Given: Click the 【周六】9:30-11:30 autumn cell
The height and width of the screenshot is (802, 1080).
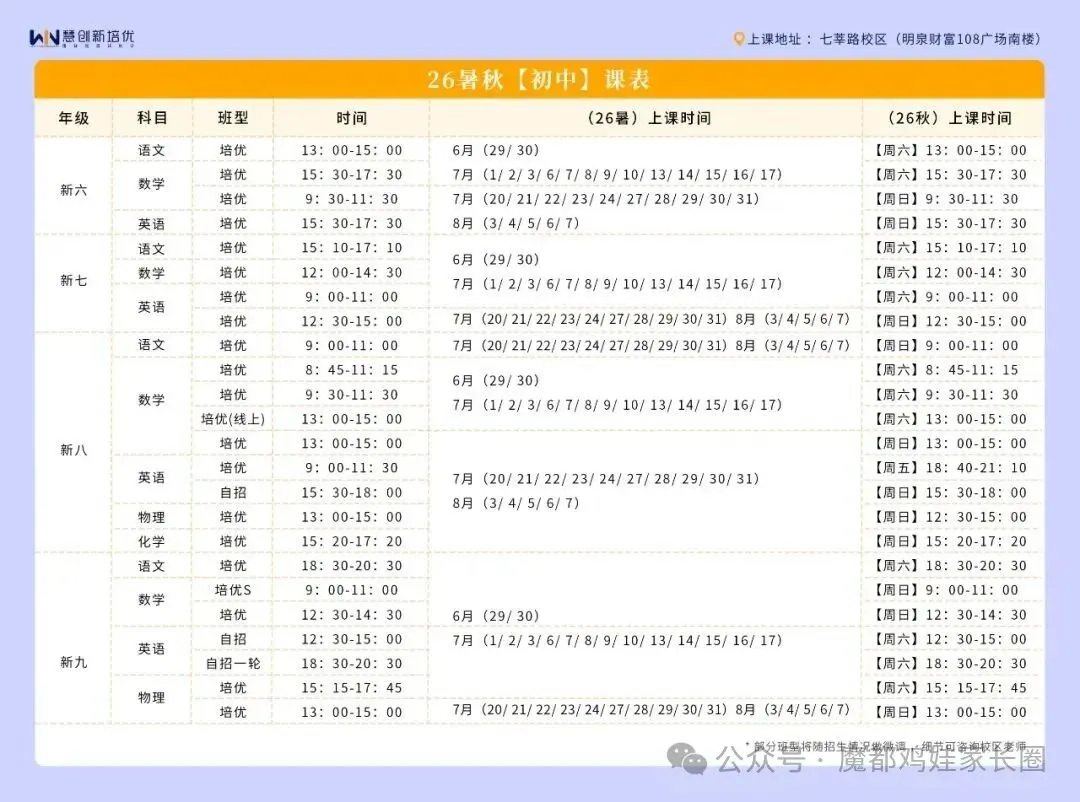Looking at the screenshot, I should [953, 395].
